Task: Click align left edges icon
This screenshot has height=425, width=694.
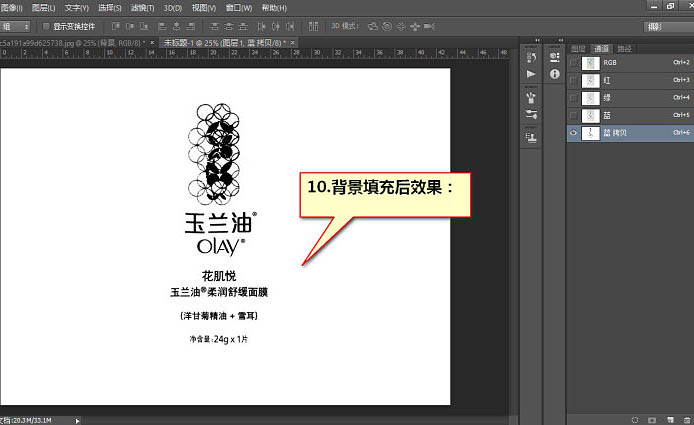Action: tap(162, 27)
